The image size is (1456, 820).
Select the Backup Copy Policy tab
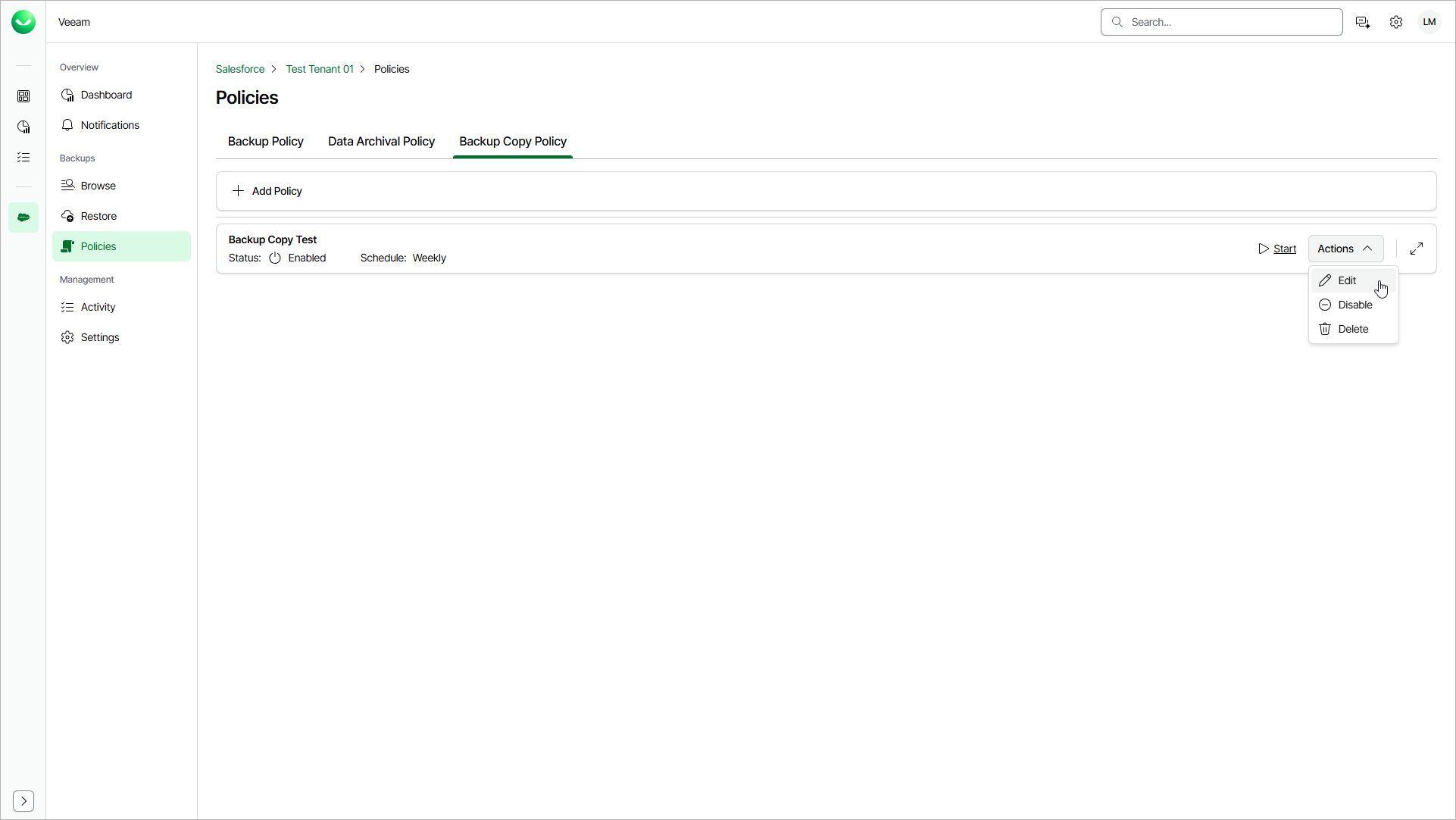click(513, 142)
